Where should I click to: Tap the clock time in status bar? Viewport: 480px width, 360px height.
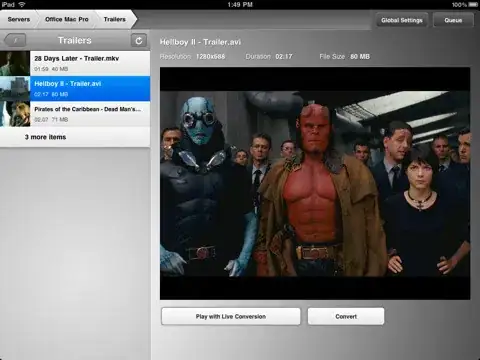click(x=240, y=5)
